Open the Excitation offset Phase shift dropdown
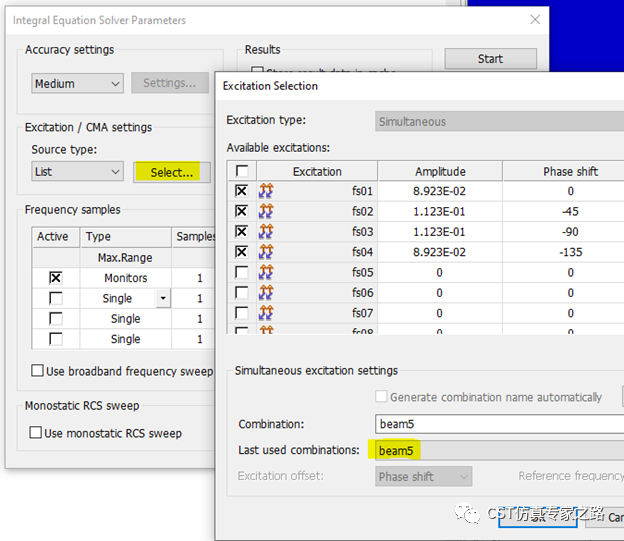624x541 pixels. (x=423, y=476)
